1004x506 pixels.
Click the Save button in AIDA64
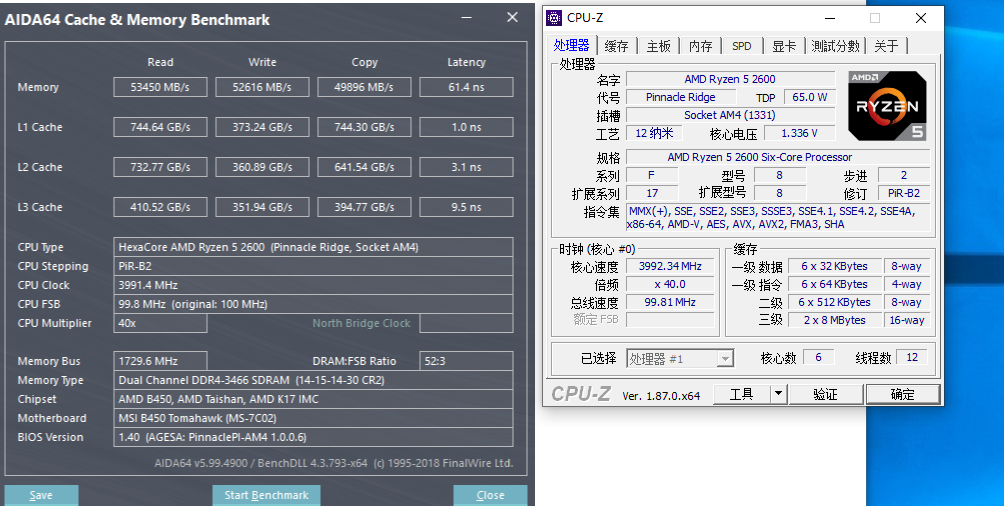(41, 495)
